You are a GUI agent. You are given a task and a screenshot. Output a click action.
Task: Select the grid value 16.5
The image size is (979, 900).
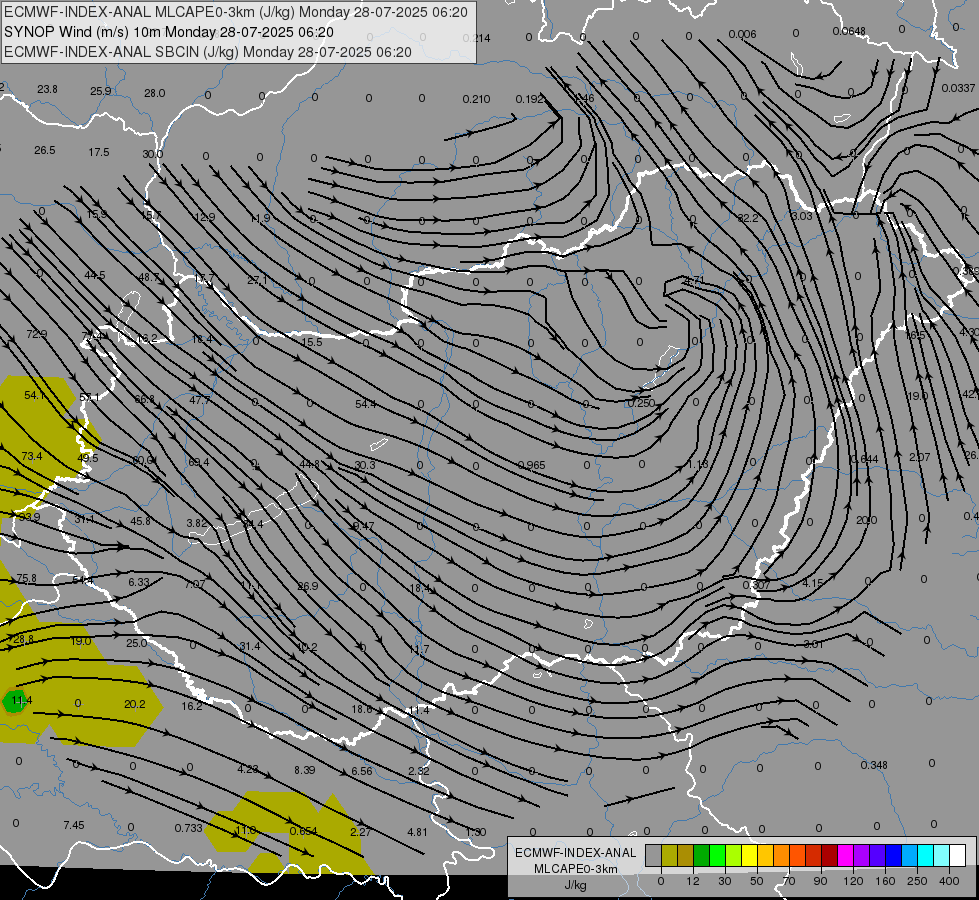pyautogui.click(x=915, y=336)
